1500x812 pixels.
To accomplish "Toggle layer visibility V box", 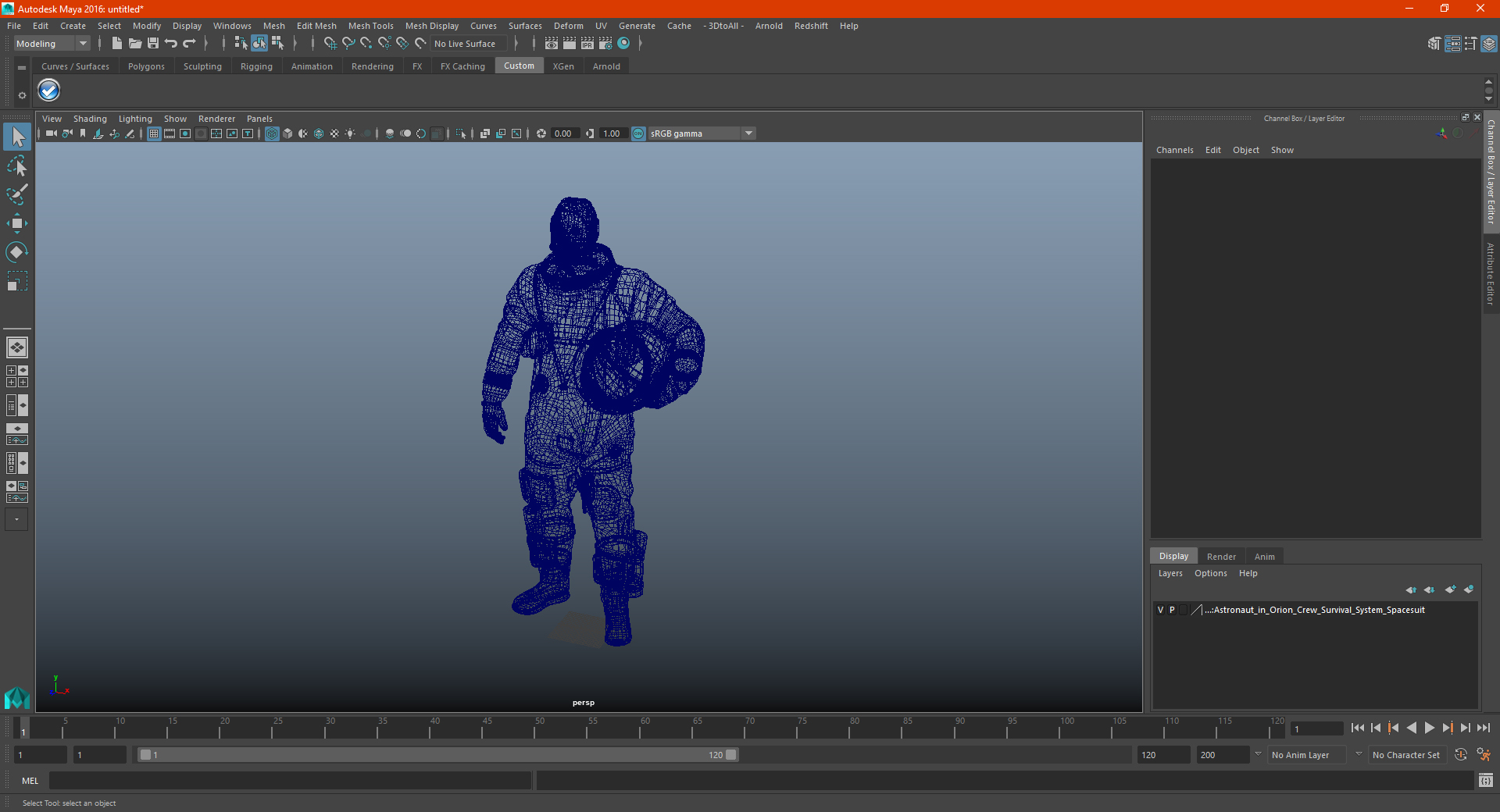I will 1160,610.
